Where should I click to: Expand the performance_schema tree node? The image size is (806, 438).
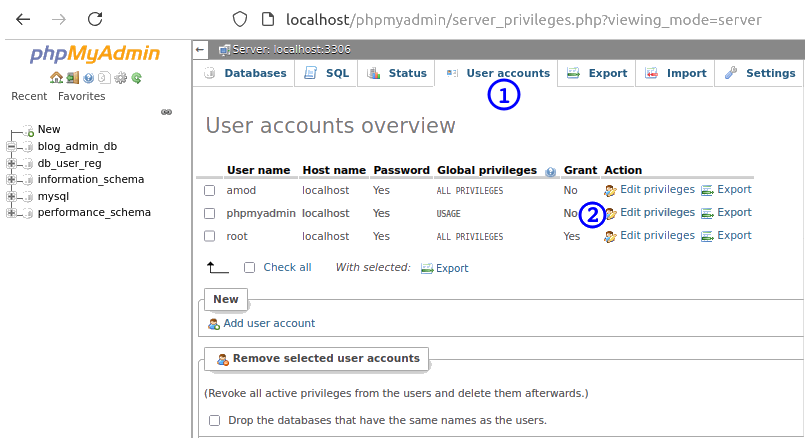point(11,213)
